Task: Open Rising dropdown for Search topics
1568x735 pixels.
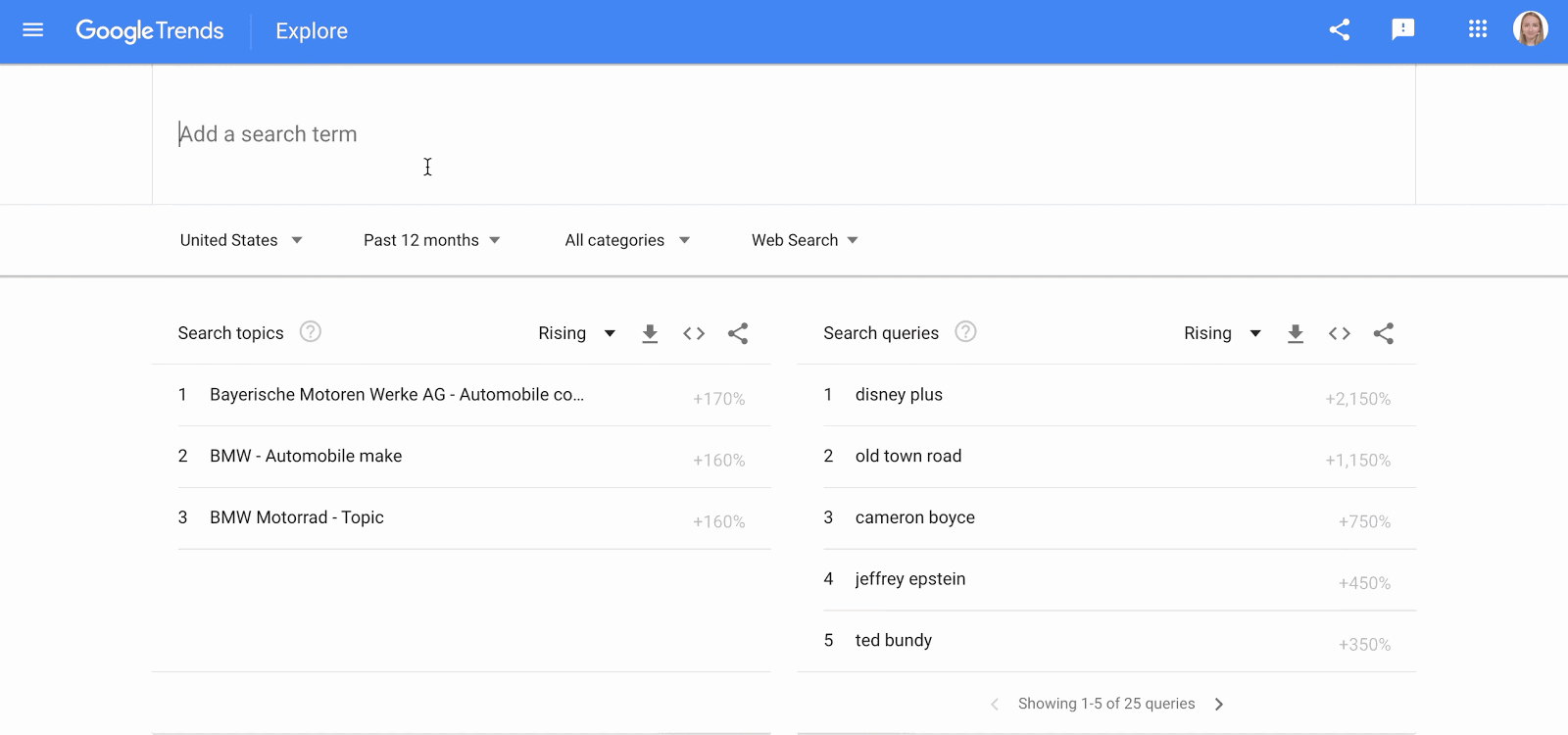Action: tap(576, 334)
